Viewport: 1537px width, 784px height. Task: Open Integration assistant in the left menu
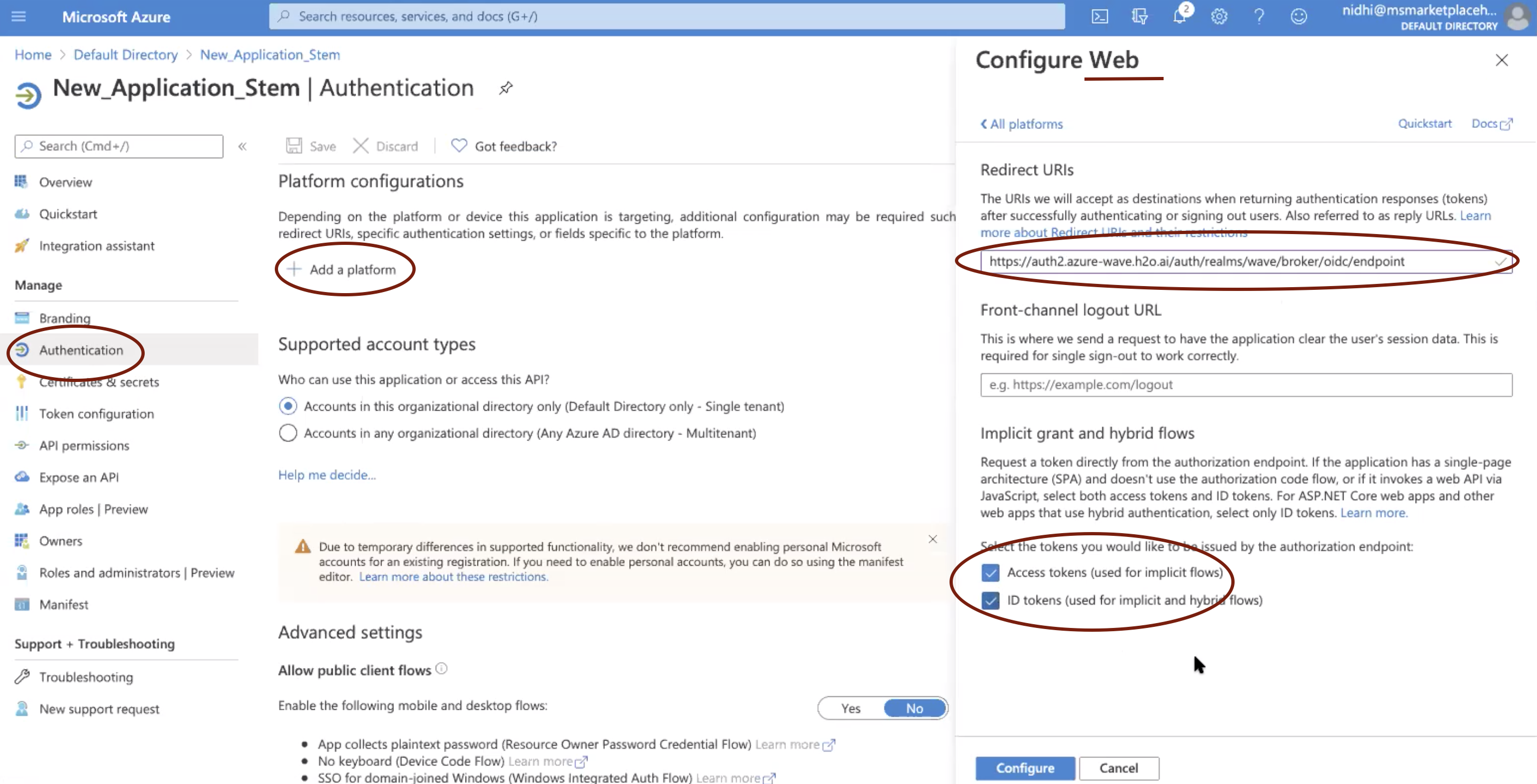point(96,246)
